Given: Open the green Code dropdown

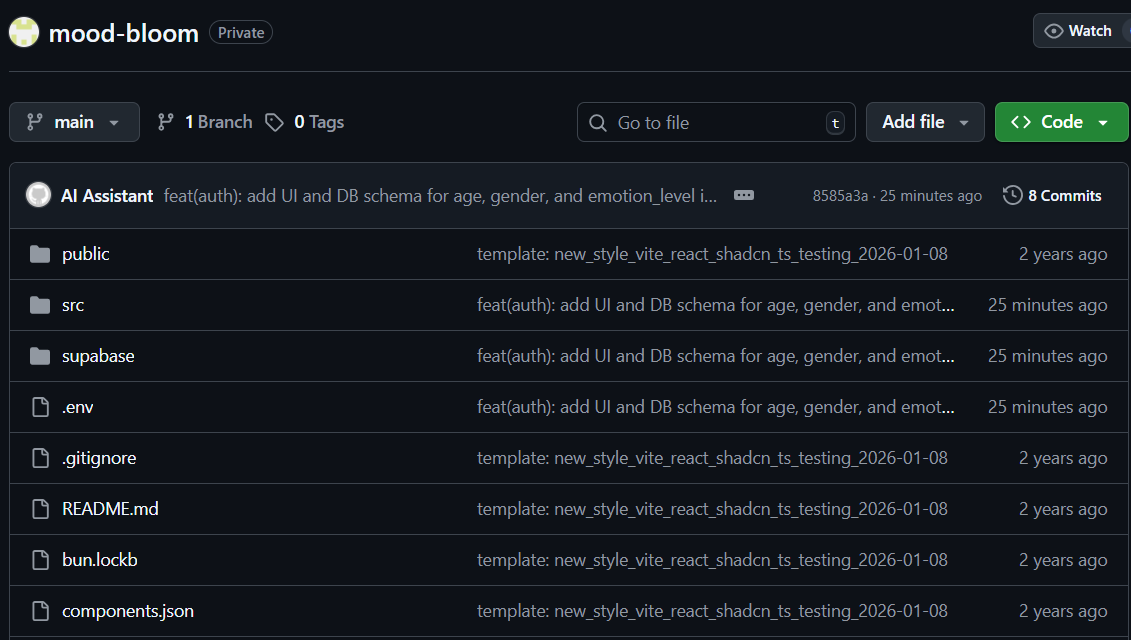Looking at the screenshot, I should [1061, 122].
